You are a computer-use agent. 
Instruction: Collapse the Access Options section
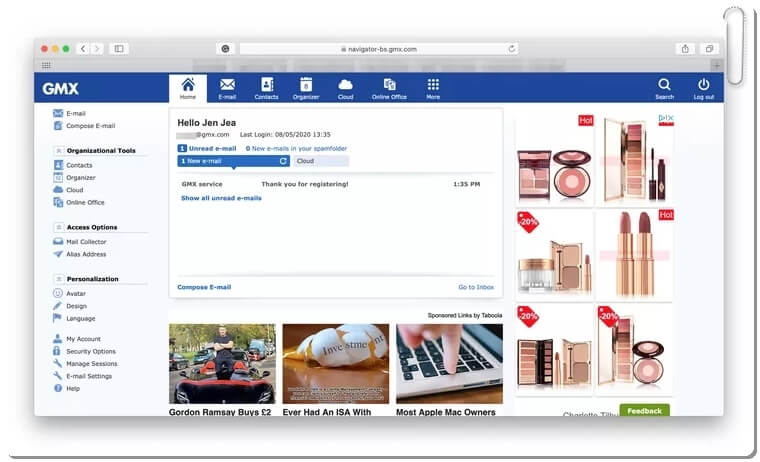(x=59, y=227)
